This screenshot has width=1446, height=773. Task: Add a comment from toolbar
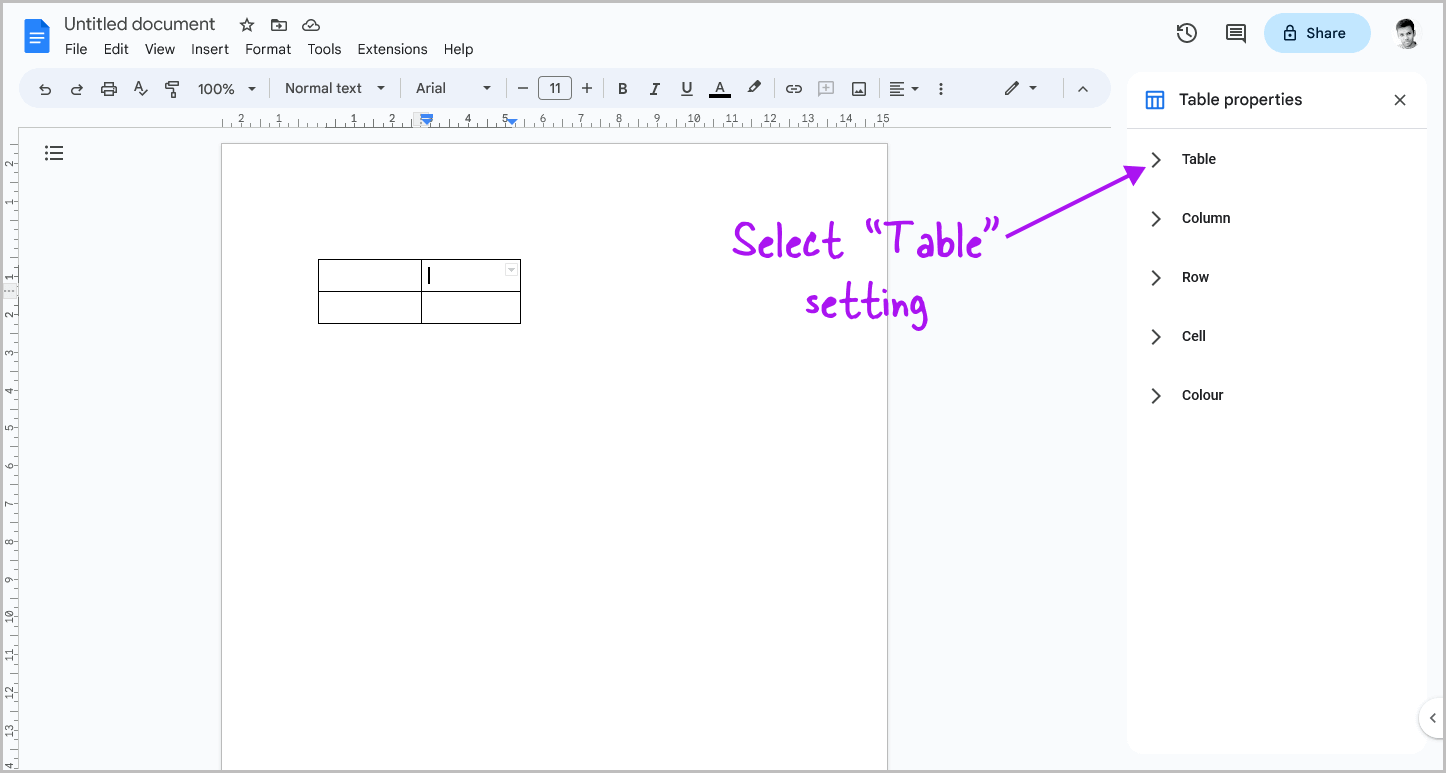826,89
